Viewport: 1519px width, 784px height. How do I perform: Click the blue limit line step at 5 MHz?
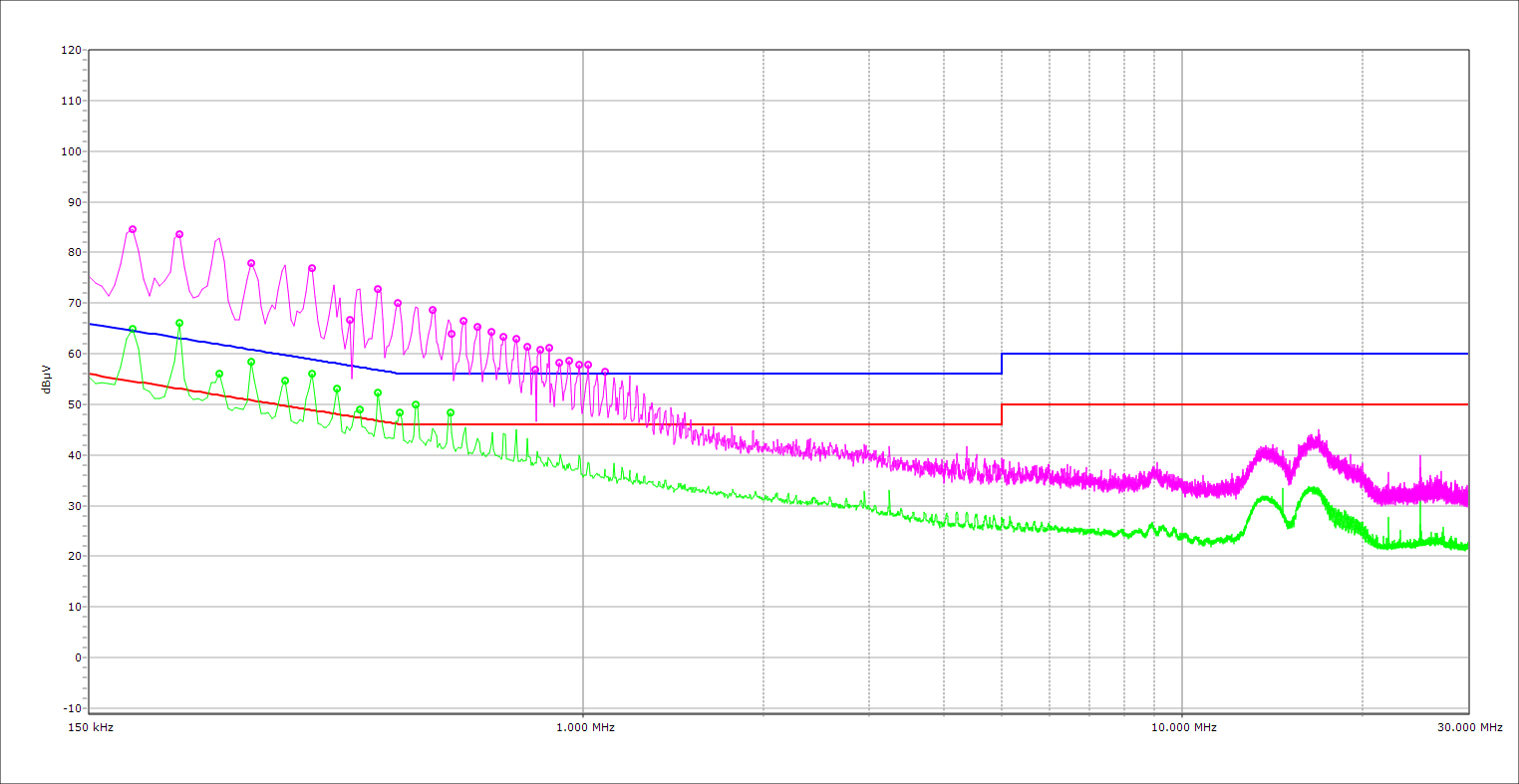1002,364
